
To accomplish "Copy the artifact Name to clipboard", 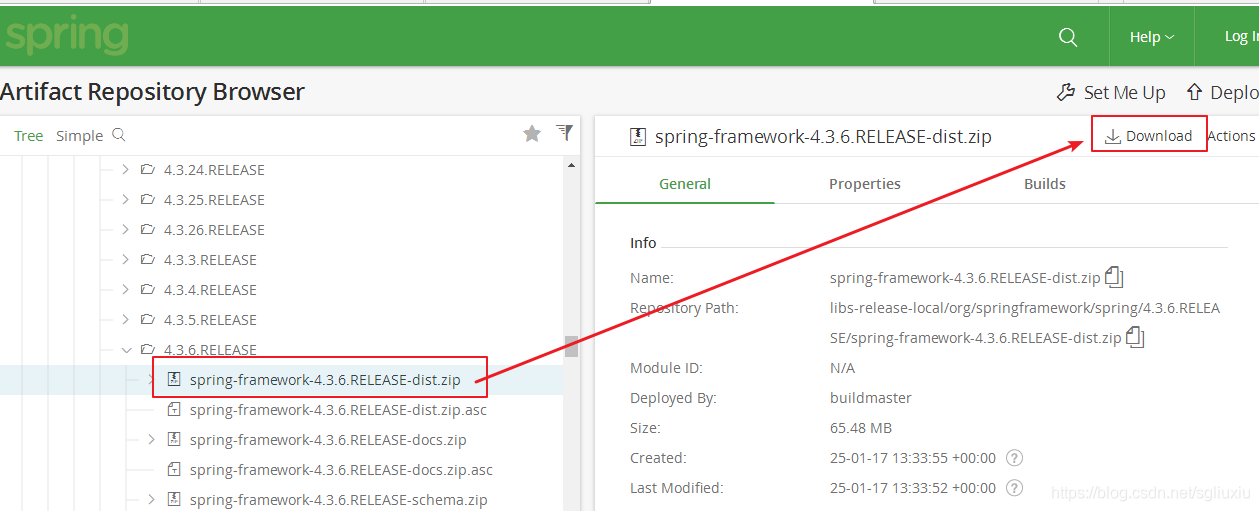I will (x=1115, y=277).
